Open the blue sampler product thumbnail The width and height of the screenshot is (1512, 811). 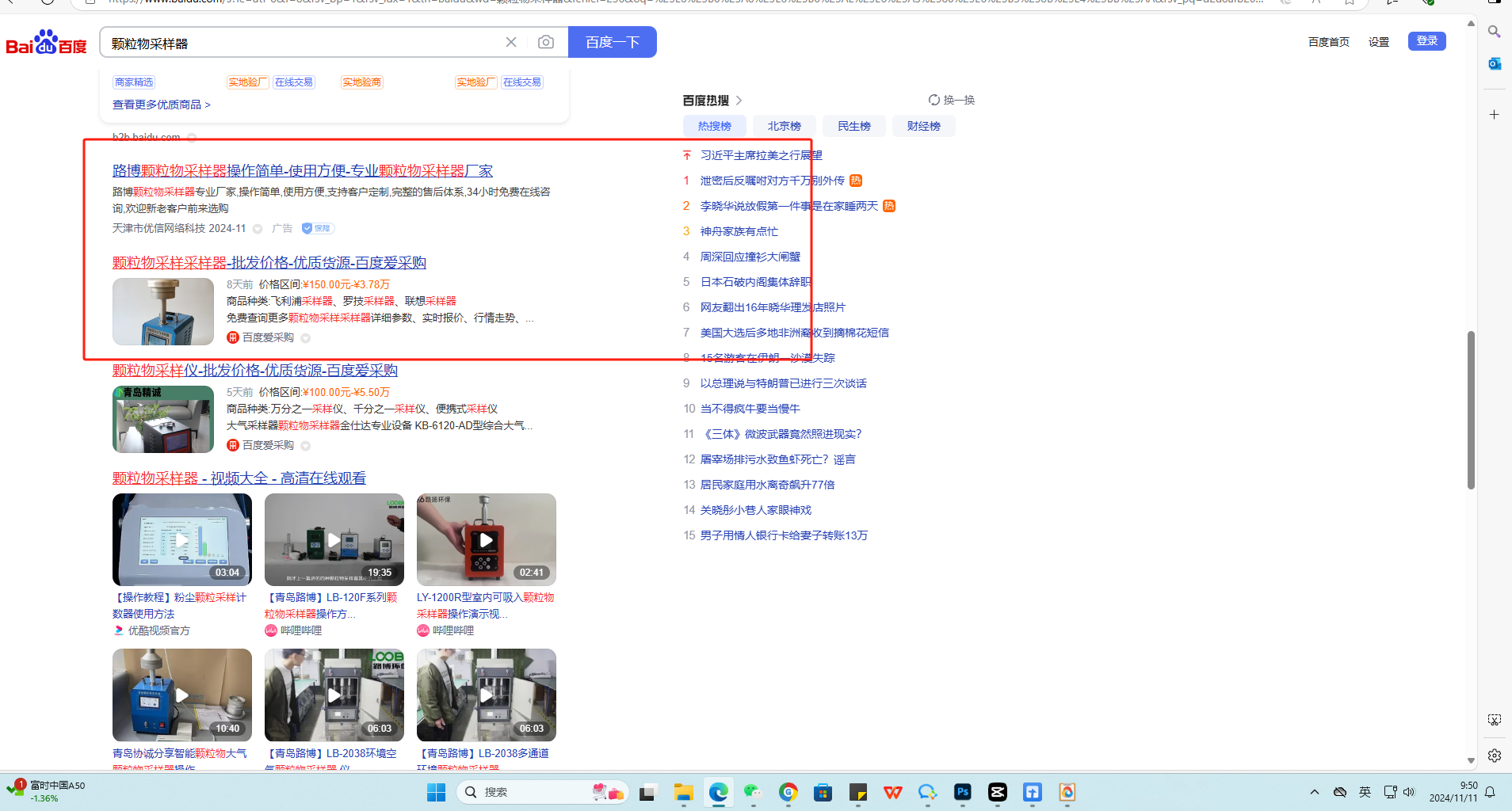163,311
